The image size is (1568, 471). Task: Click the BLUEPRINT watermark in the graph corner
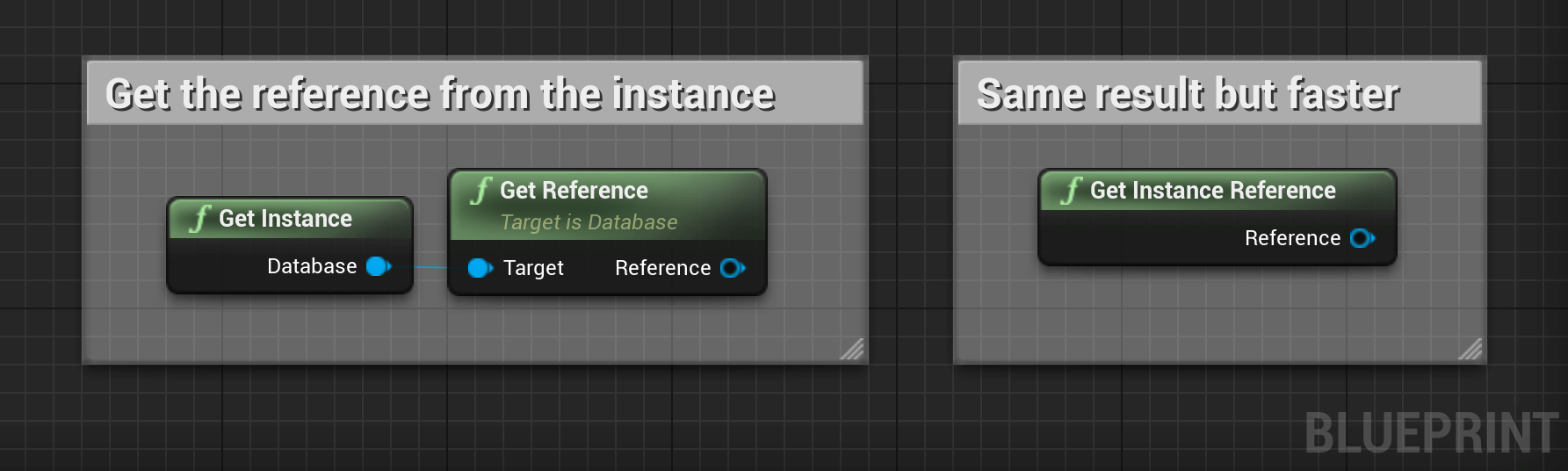click(1431, 433)
